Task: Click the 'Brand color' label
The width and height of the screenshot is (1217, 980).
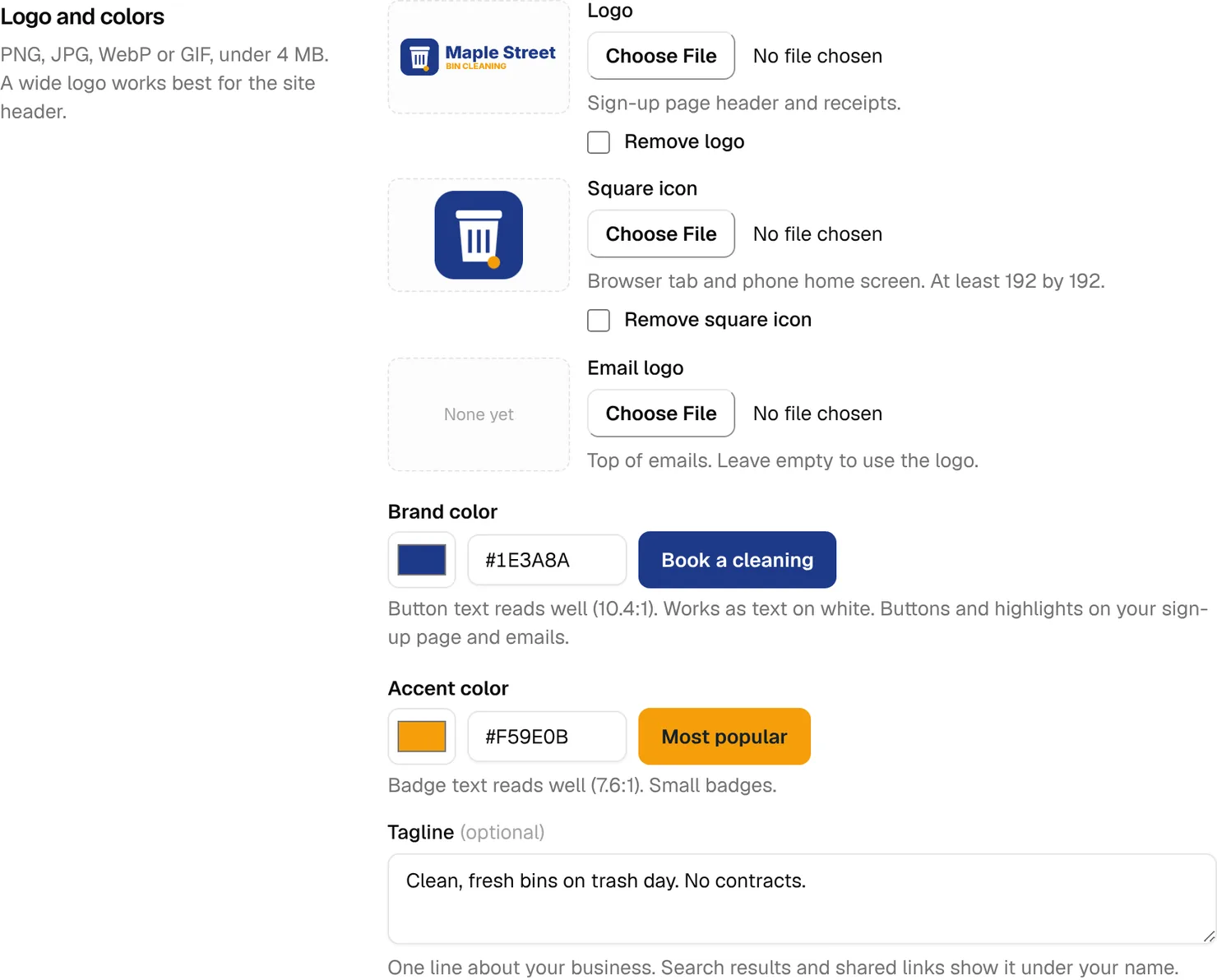Action: click(442, 511)
